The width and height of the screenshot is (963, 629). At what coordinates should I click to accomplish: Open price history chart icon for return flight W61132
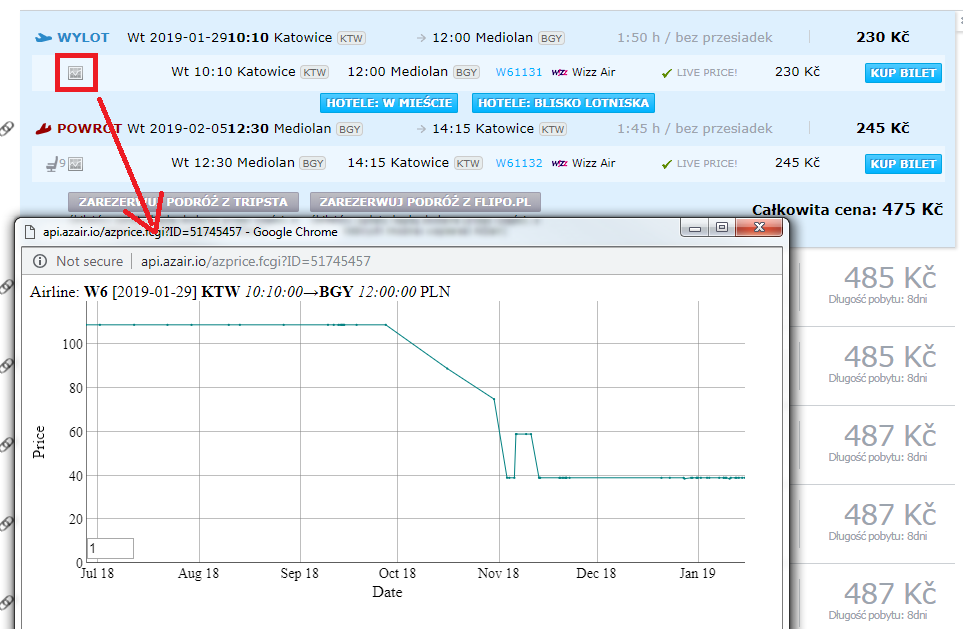pyautogui.click(x=76, y=164)
